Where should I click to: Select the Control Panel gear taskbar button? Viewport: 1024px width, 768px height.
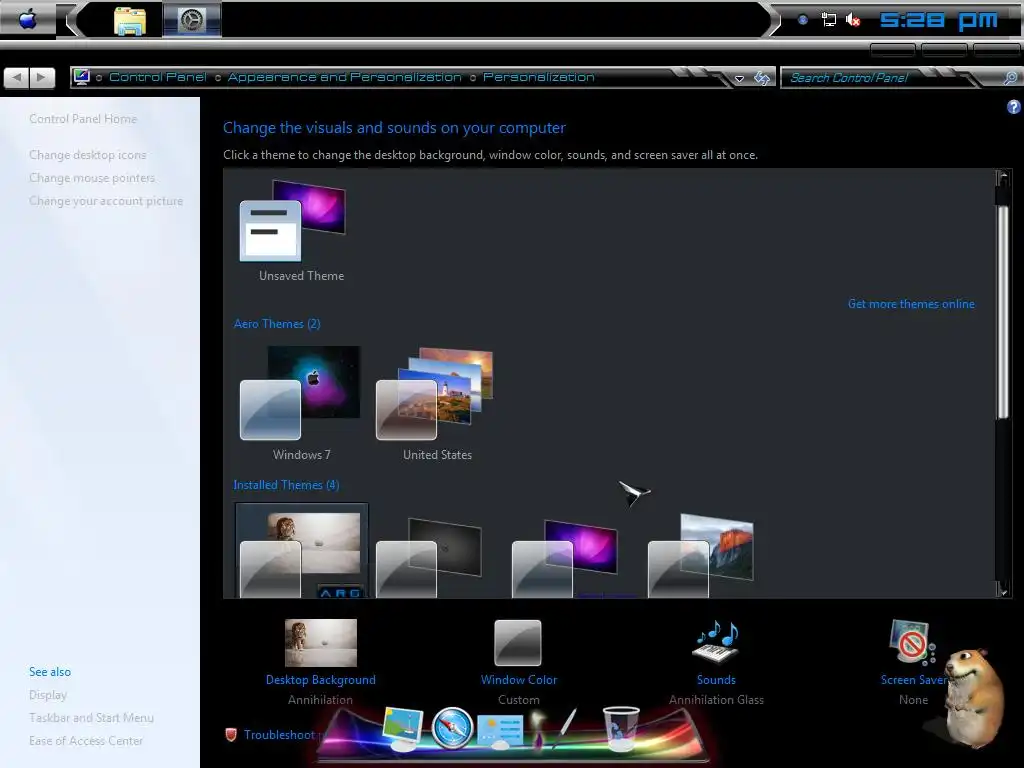coord(192,20)
